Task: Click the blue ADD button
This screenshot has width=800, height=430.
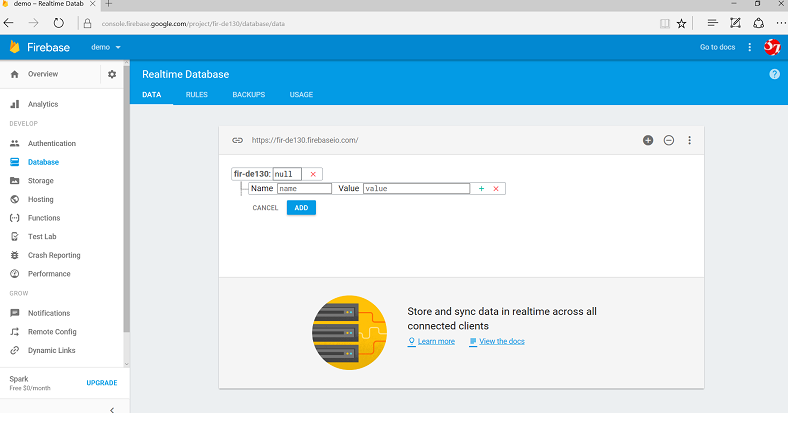Action: (x=301, y=208)
